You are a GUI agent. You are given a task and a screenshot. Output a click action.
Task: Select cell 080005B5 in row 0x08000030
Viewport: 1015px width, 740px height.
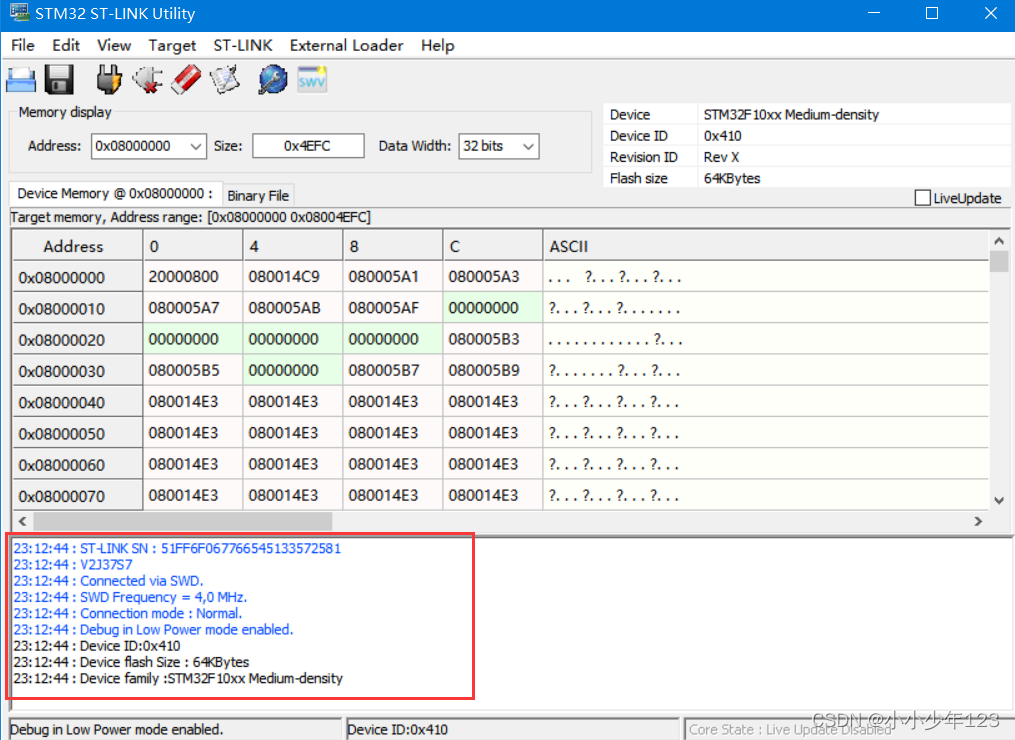[x=193, y=370]
